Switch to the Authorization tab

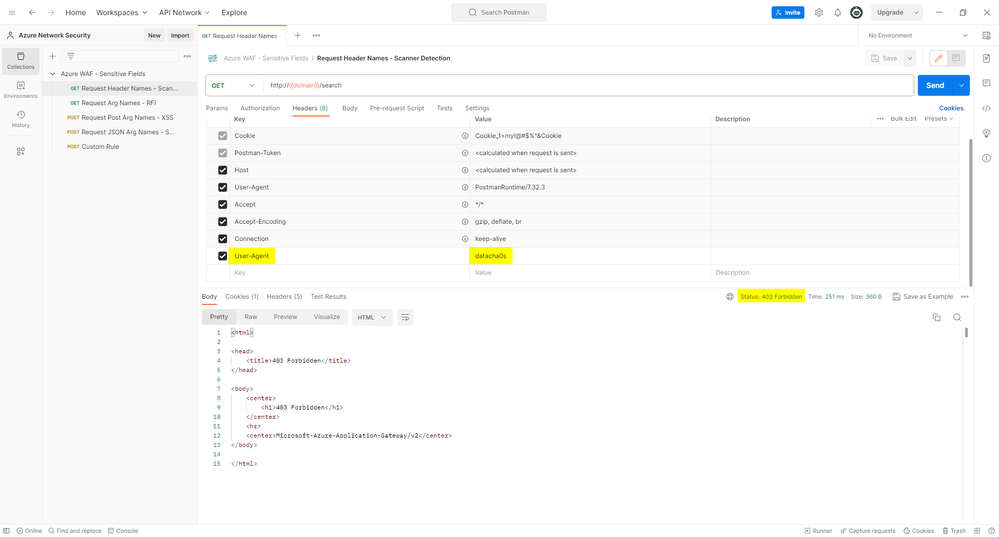(x=260, y=108)
